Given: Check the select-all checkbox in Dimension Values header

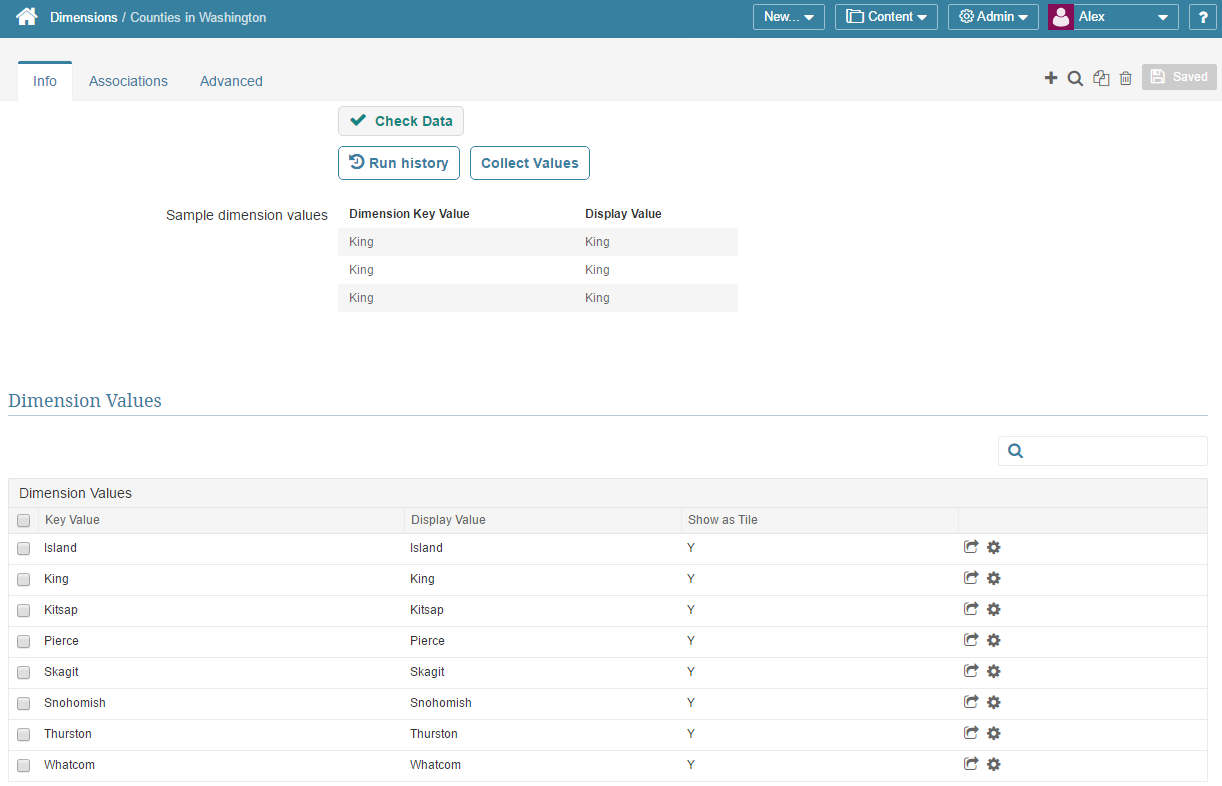Looking at the screenshot, I should 23,520.
